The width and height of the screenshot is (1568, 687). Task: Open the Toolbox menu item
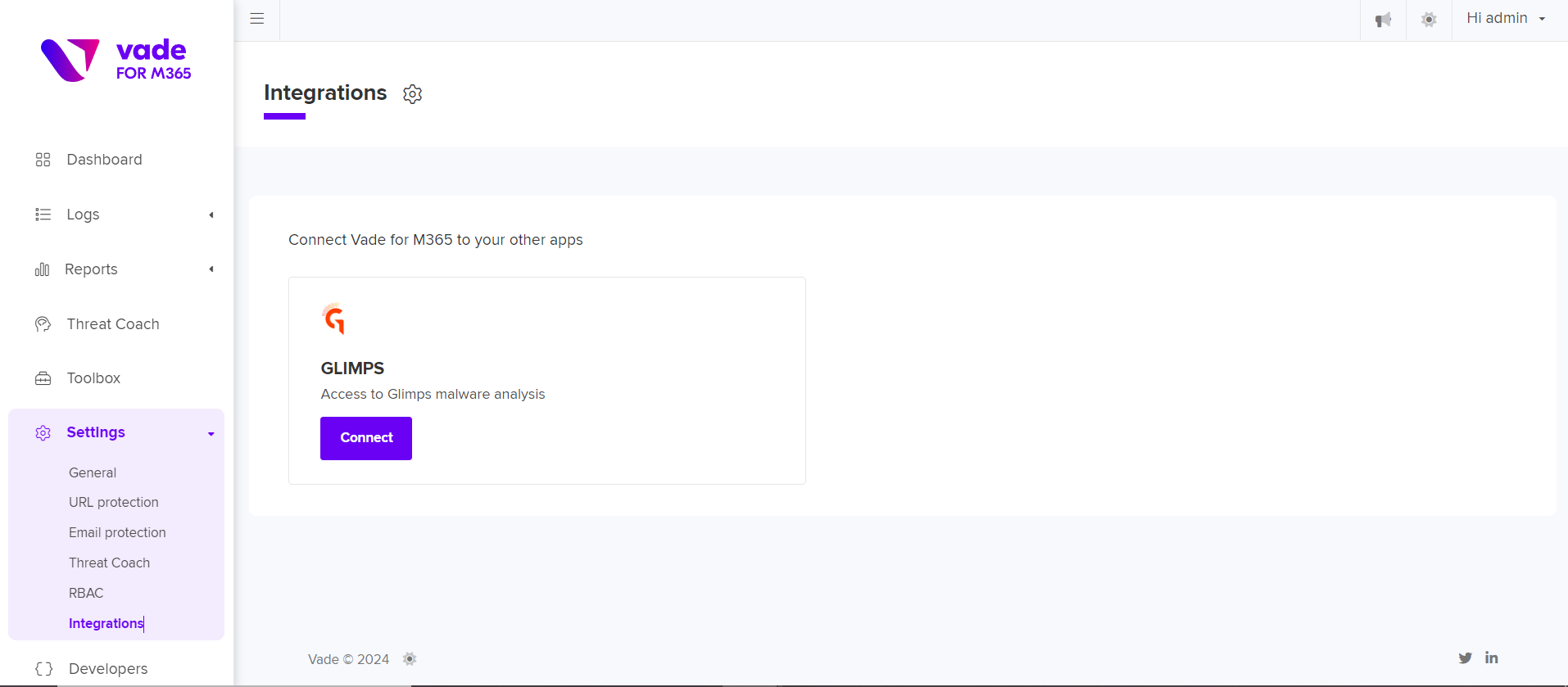pyautogui.click(x=93, y=378)
